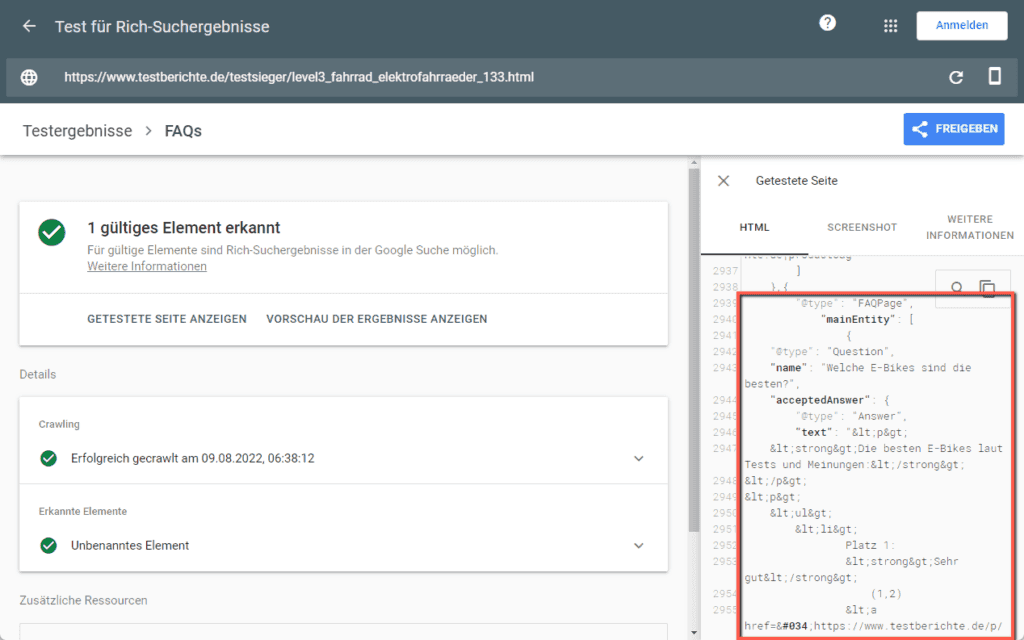Click the Zusätzliche Ressourcen heading
Image resolution: width=1024 pixels, height=640 pixels.
84,600
